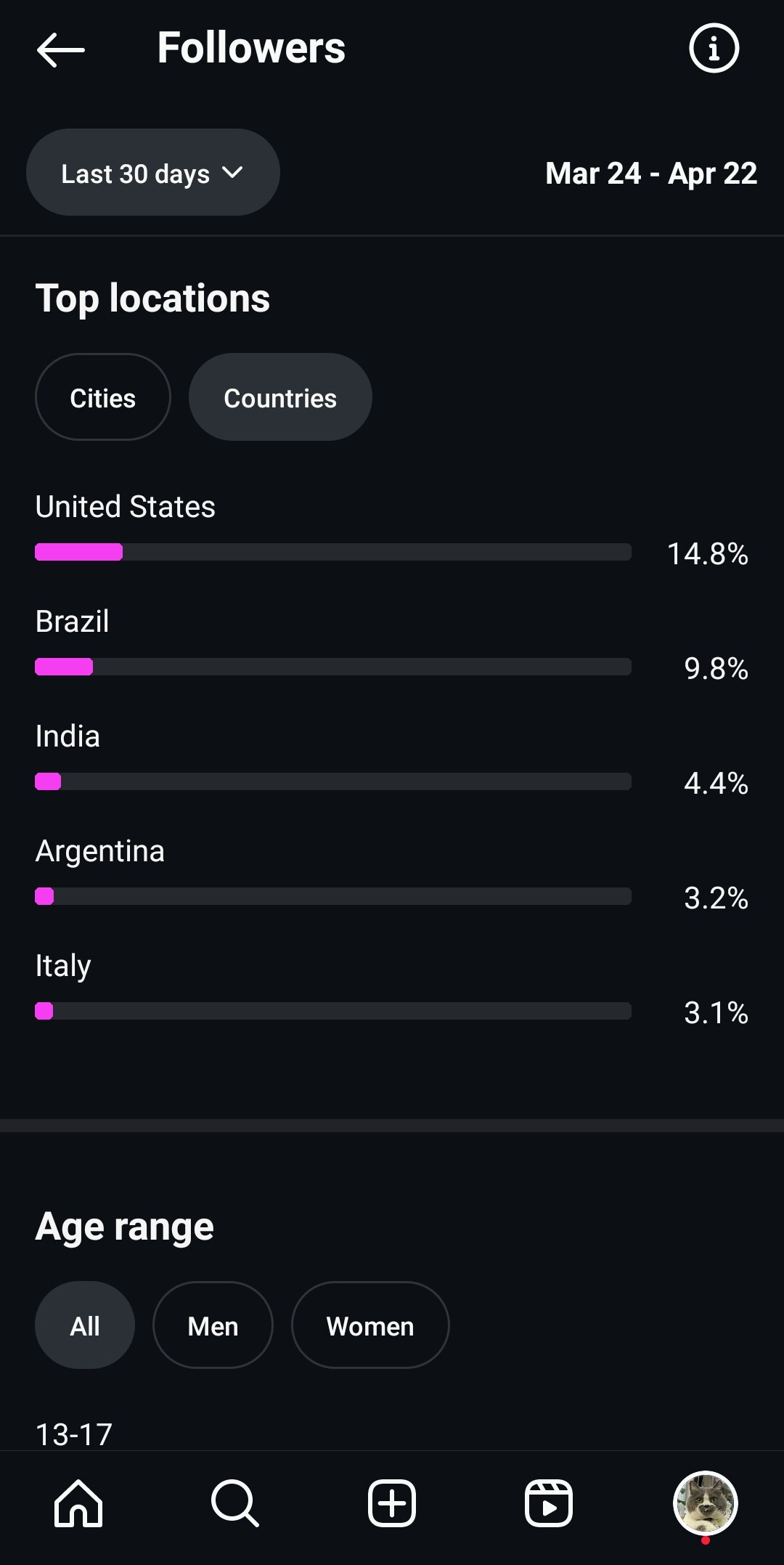Switch to Cities locations filter
Image resolution: width=784 pixels, height=1565 pixels.
103,397
